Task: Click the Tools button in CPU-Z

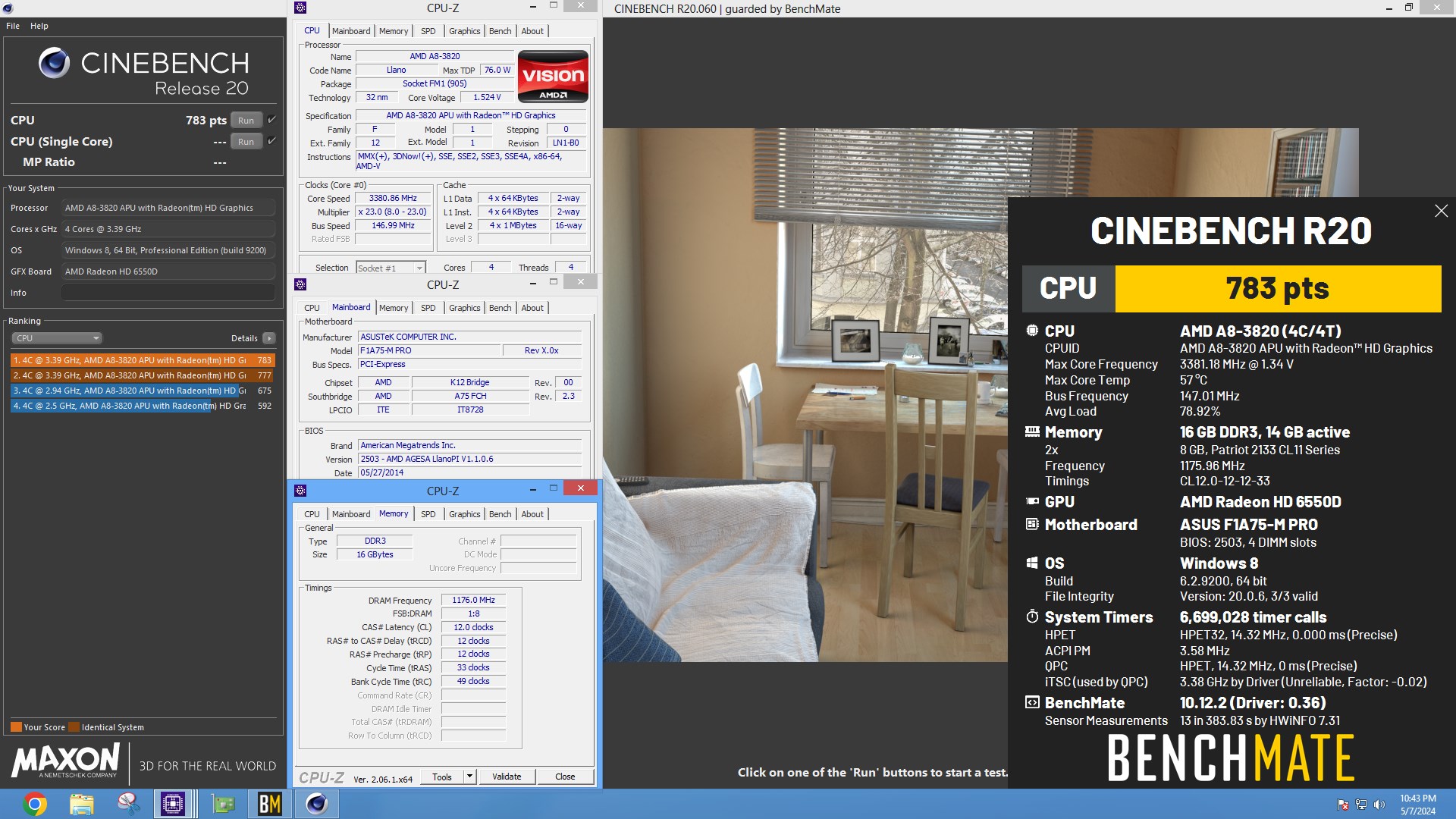Action: point(442,777)
